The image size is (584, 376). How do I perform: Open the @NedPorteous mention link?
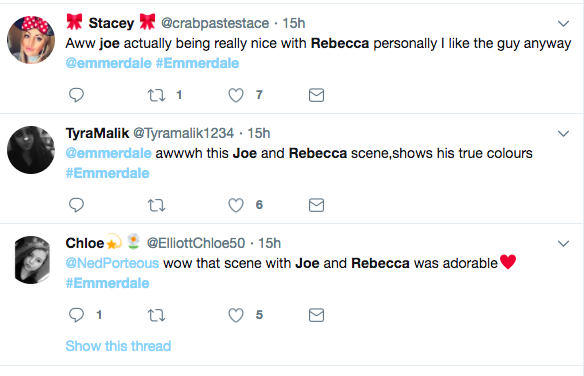tap(112, 264)
